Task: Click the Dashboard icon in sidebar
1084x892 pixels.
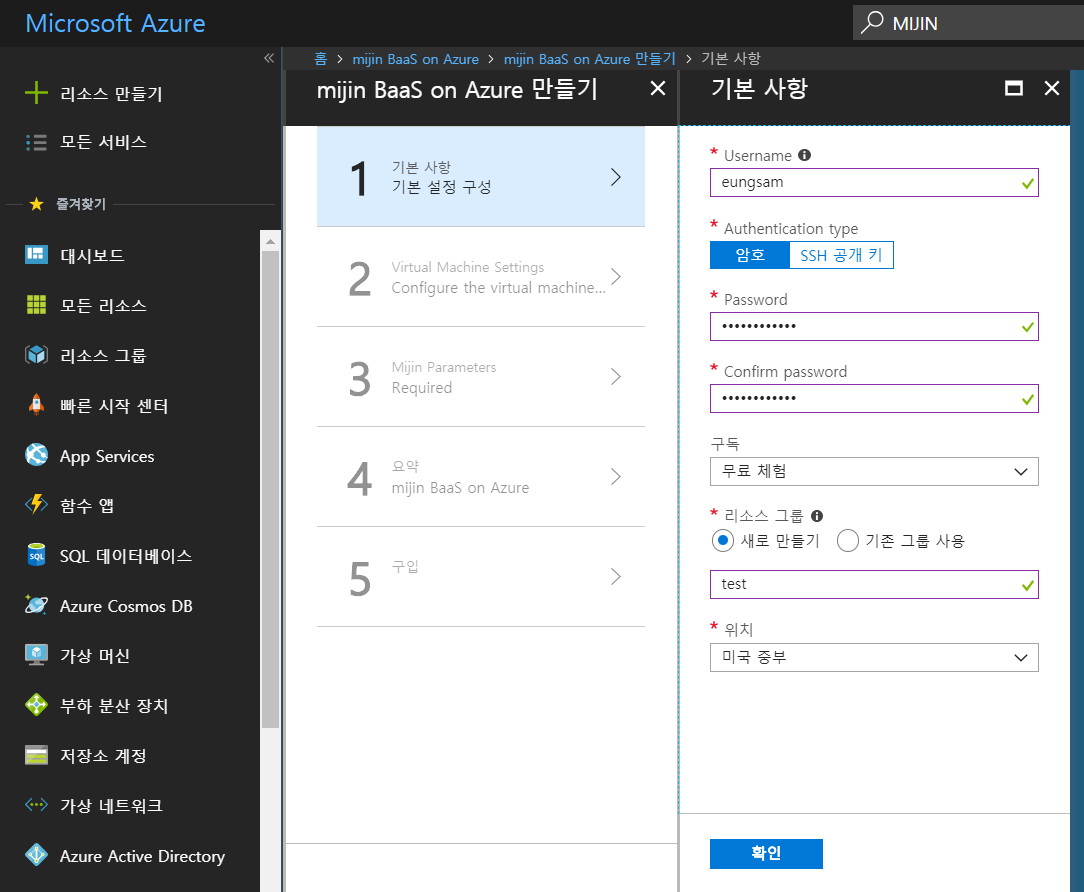Action: [x=36, y=255]
